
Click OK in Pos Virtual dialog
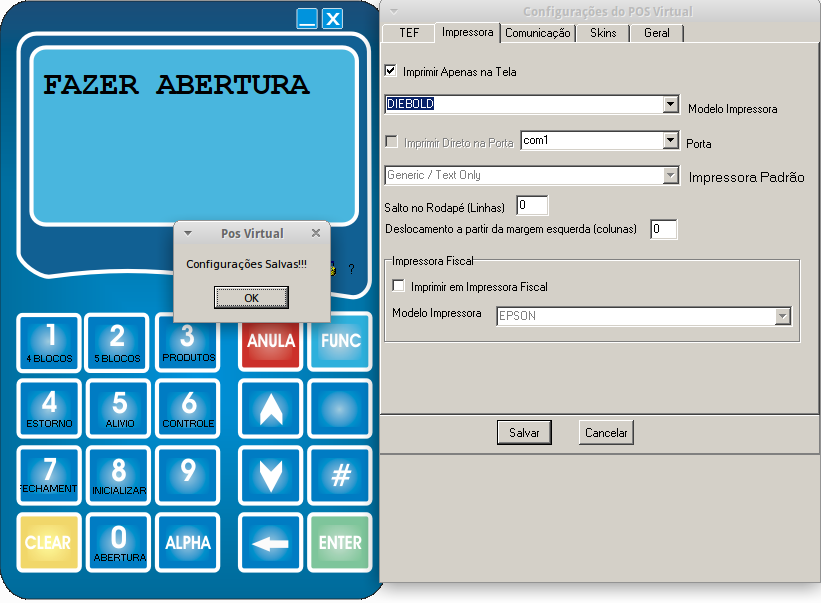[x=251, y=298]
